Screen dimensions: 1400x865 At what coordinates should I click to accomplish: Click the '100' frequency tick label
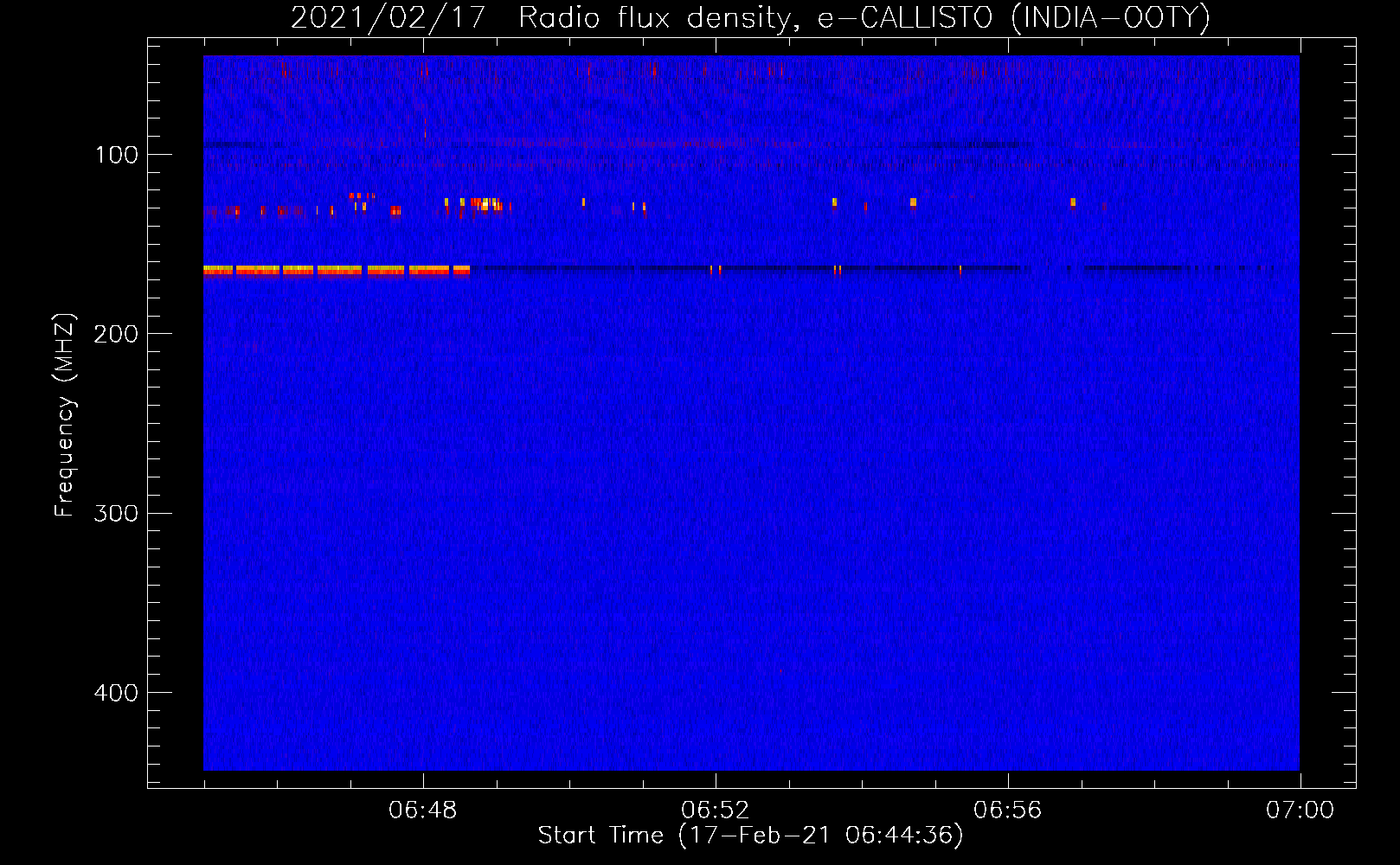pyautogui.click(x=117, y=155)
